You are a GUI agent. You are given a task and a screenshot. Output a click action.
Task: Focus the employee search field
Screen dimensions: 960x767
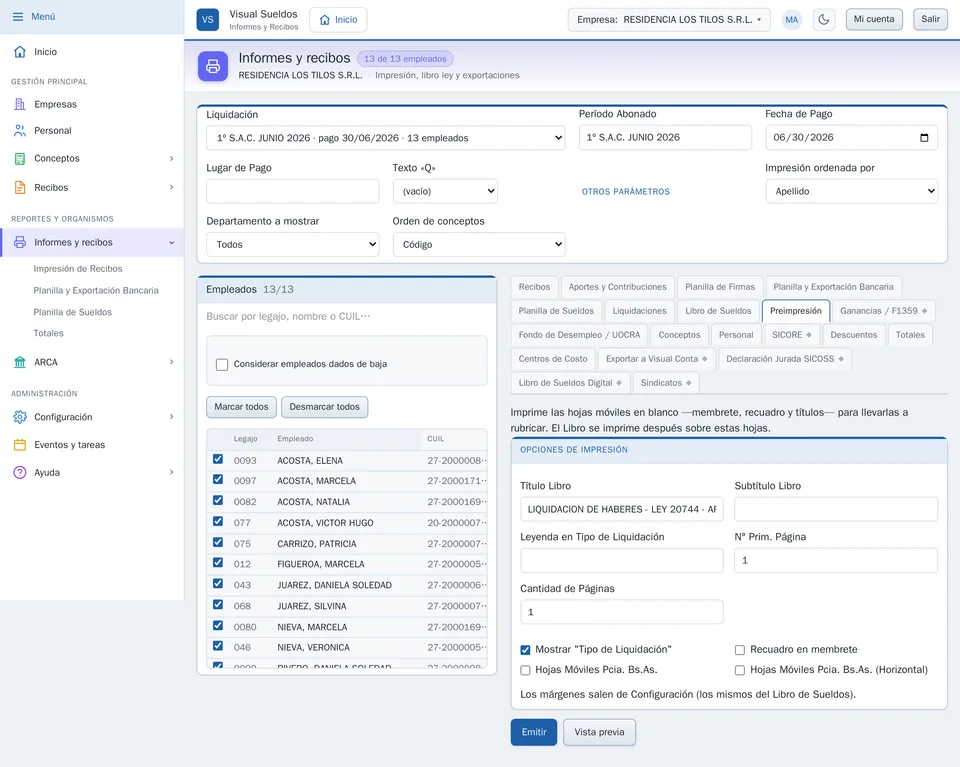click(347, 316)
